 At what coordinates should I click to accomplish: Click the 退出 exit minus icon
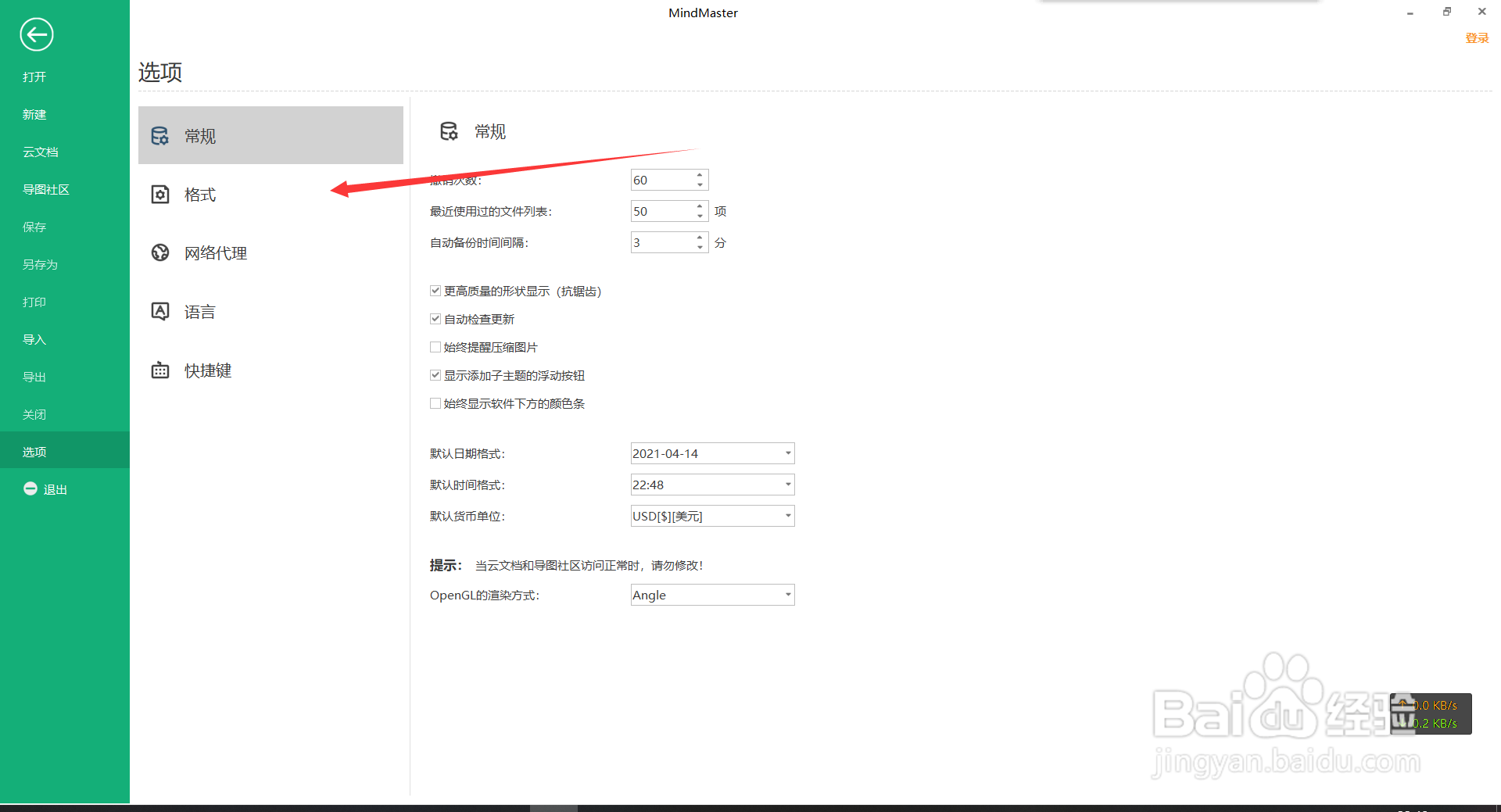pyautogui.click(x=30, y=488)
